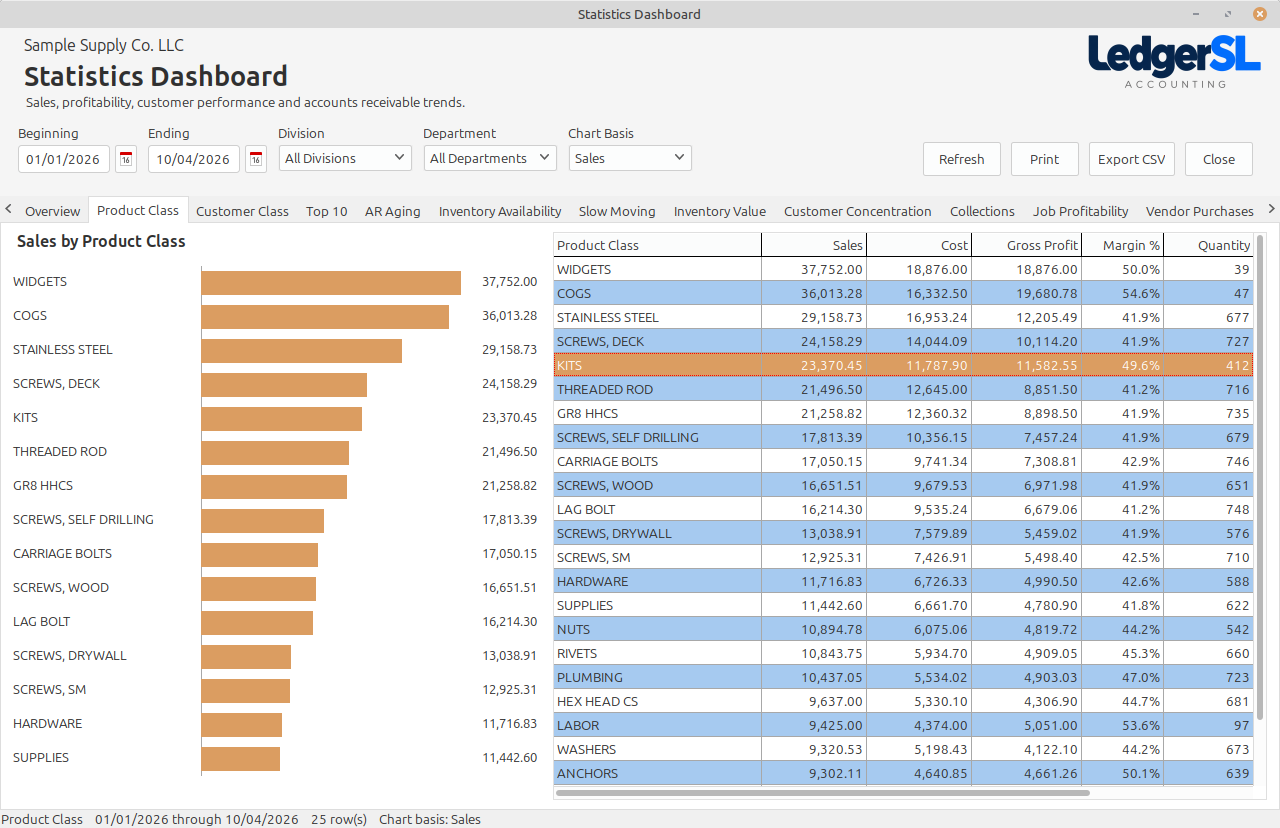The width and height of the screenshot is (1280, 828).
Task: Click the WIDGETS bar in the chart
Action: (331, 282)
